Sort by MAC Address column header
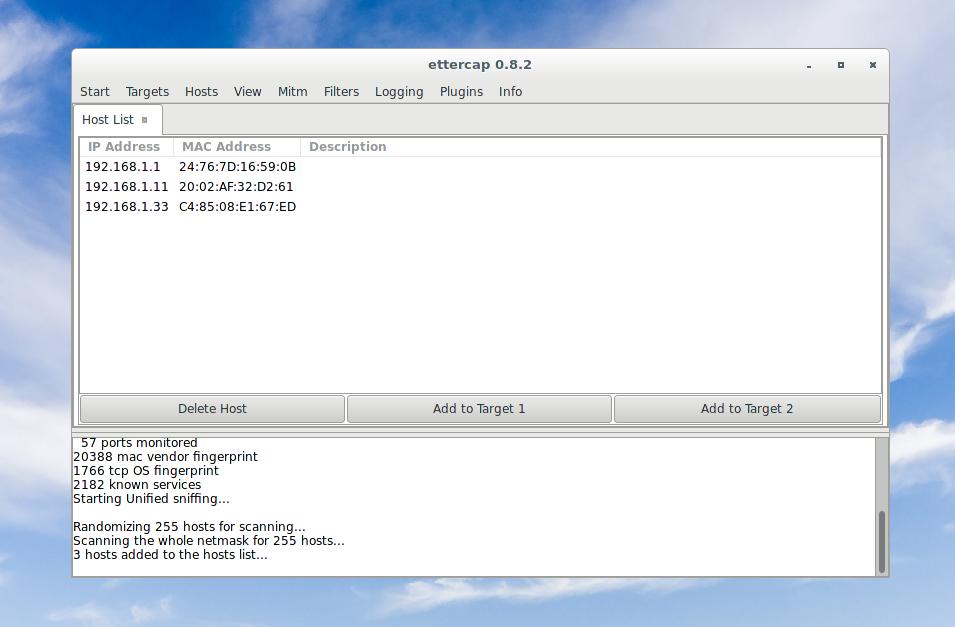 [x=226, y=147]
